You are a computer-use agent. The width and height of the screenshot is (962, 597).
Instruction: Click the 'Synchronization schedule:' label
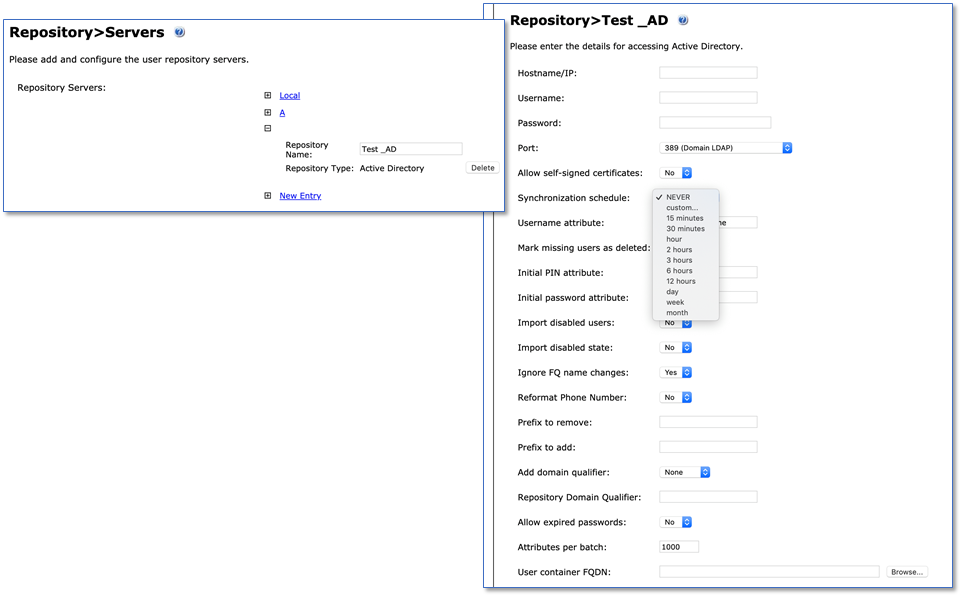point(574,198)
